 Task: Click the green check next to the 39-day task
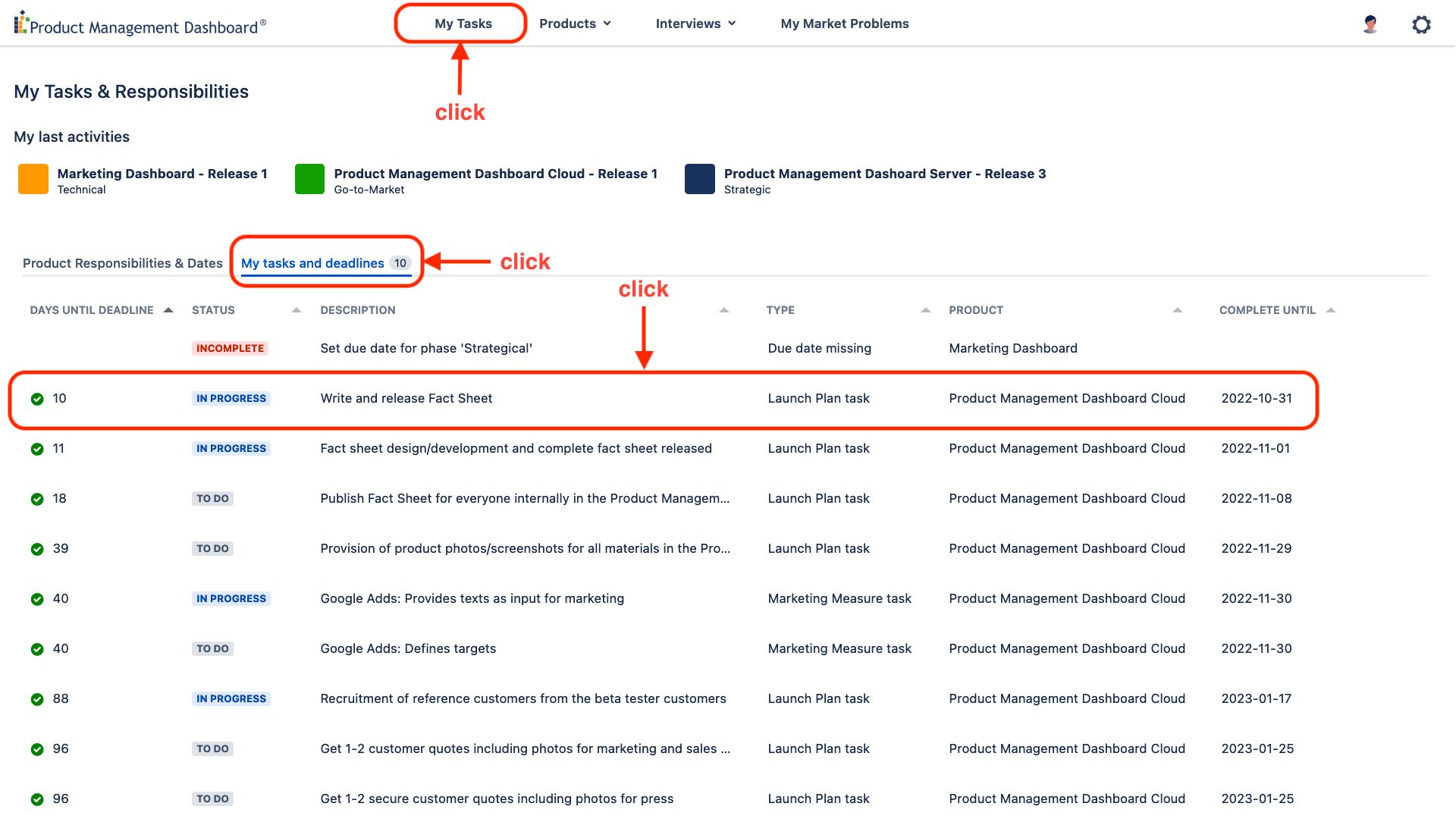pos(37,549)
